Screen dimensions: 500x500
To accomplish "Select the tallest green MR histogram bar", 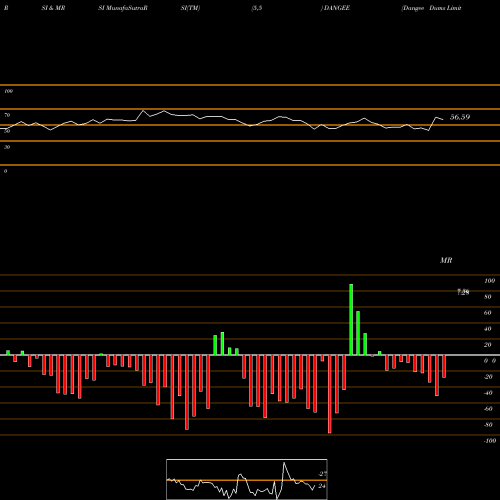I will click(351, 319).
